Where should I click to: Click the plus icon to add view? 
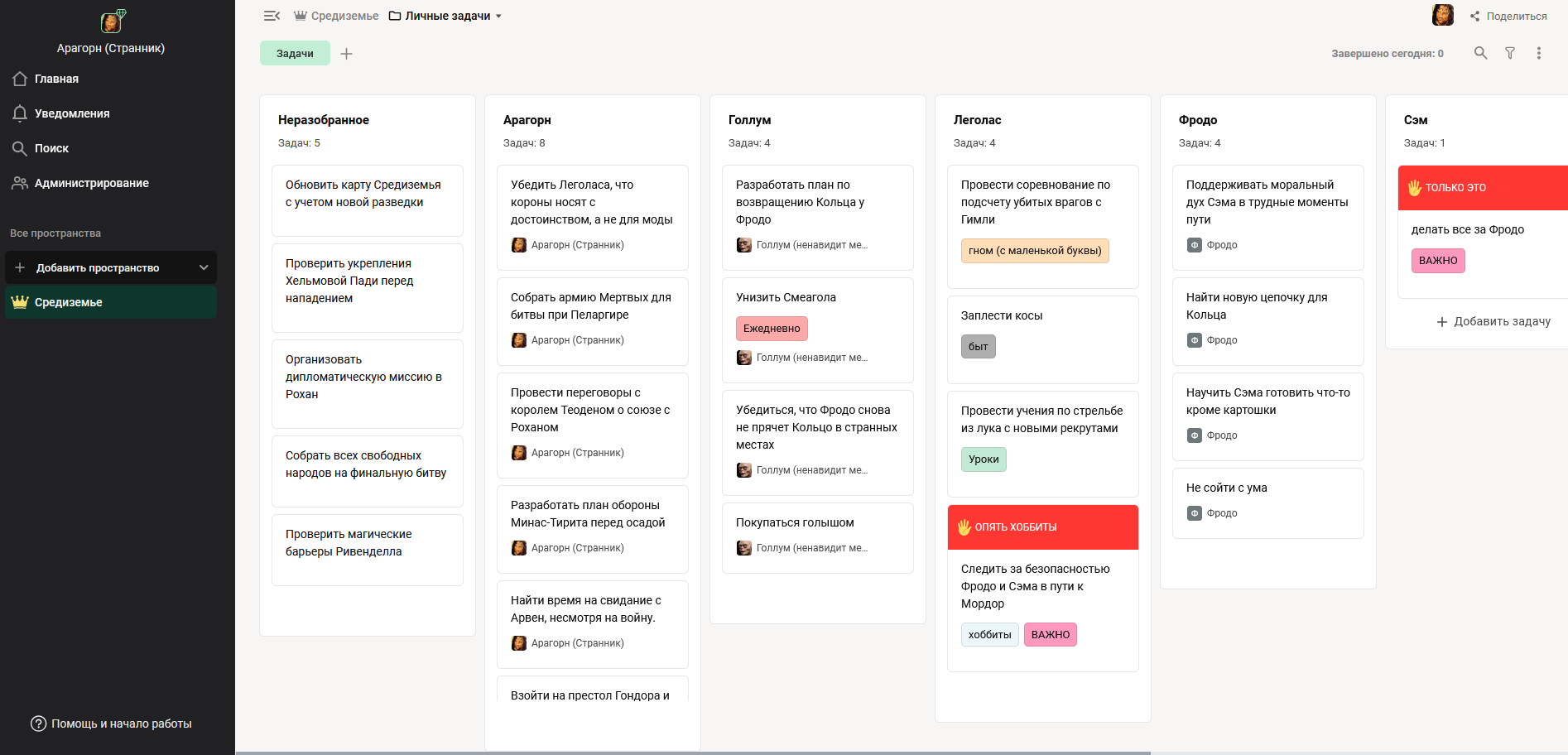pyautogui.click(x=347, y=54)
